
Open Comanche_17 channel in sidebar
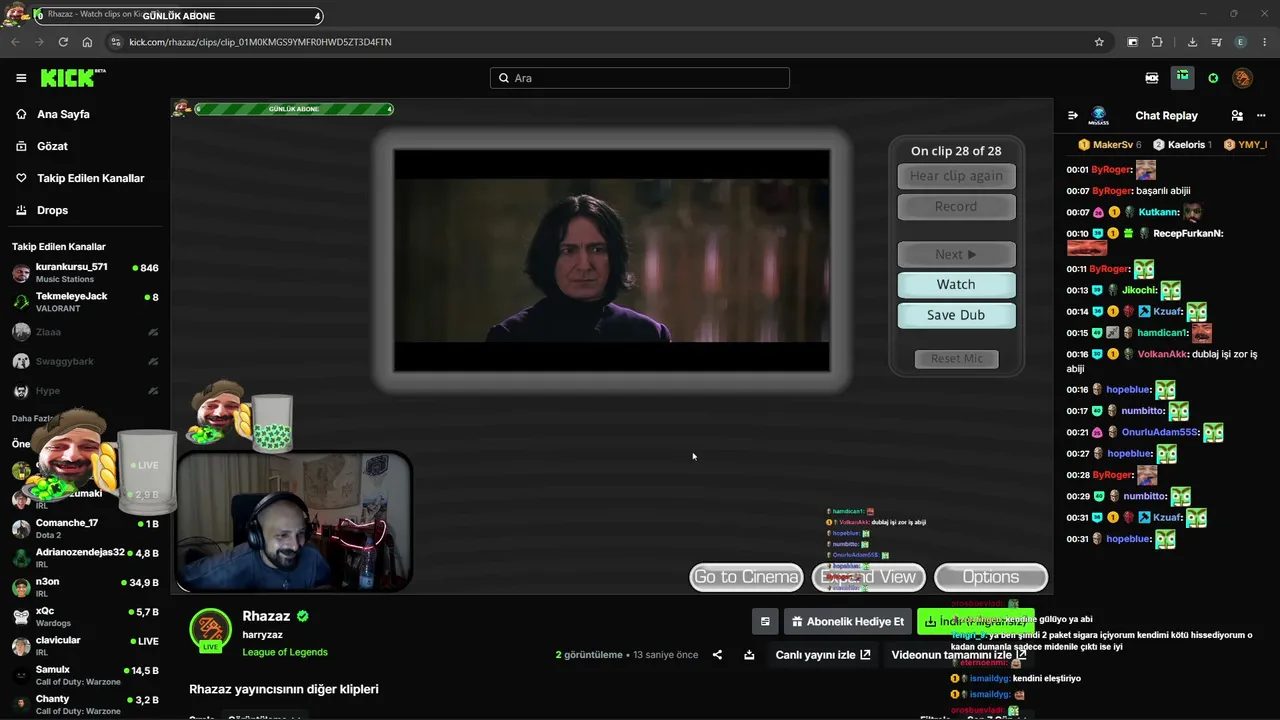[x=85, y=529]
